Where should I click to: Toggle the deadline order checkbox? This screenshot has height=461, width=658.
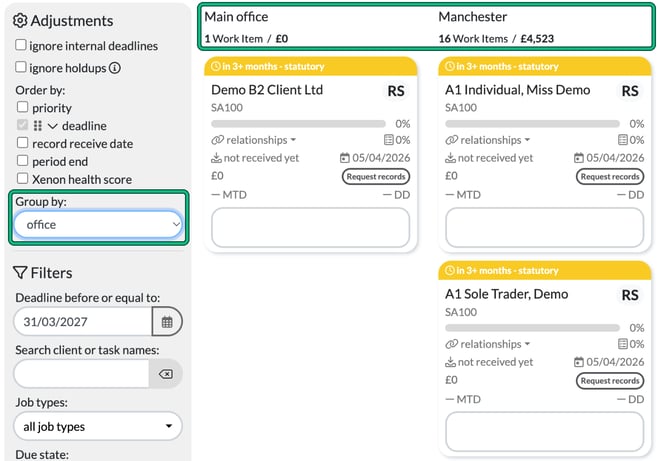(23, 125)
